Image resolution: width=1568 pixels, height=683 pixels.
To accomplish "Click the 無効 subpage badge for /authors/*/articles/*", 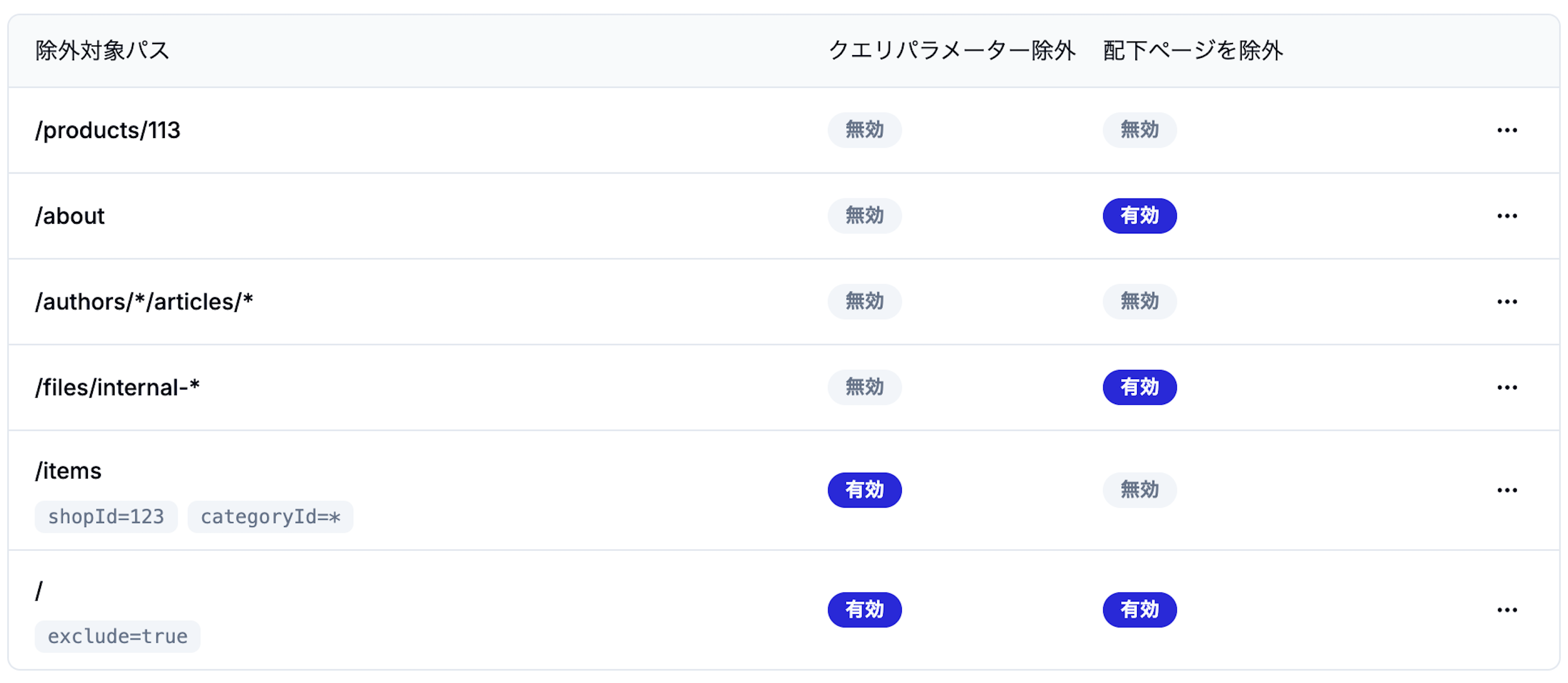I will 1140,302.
